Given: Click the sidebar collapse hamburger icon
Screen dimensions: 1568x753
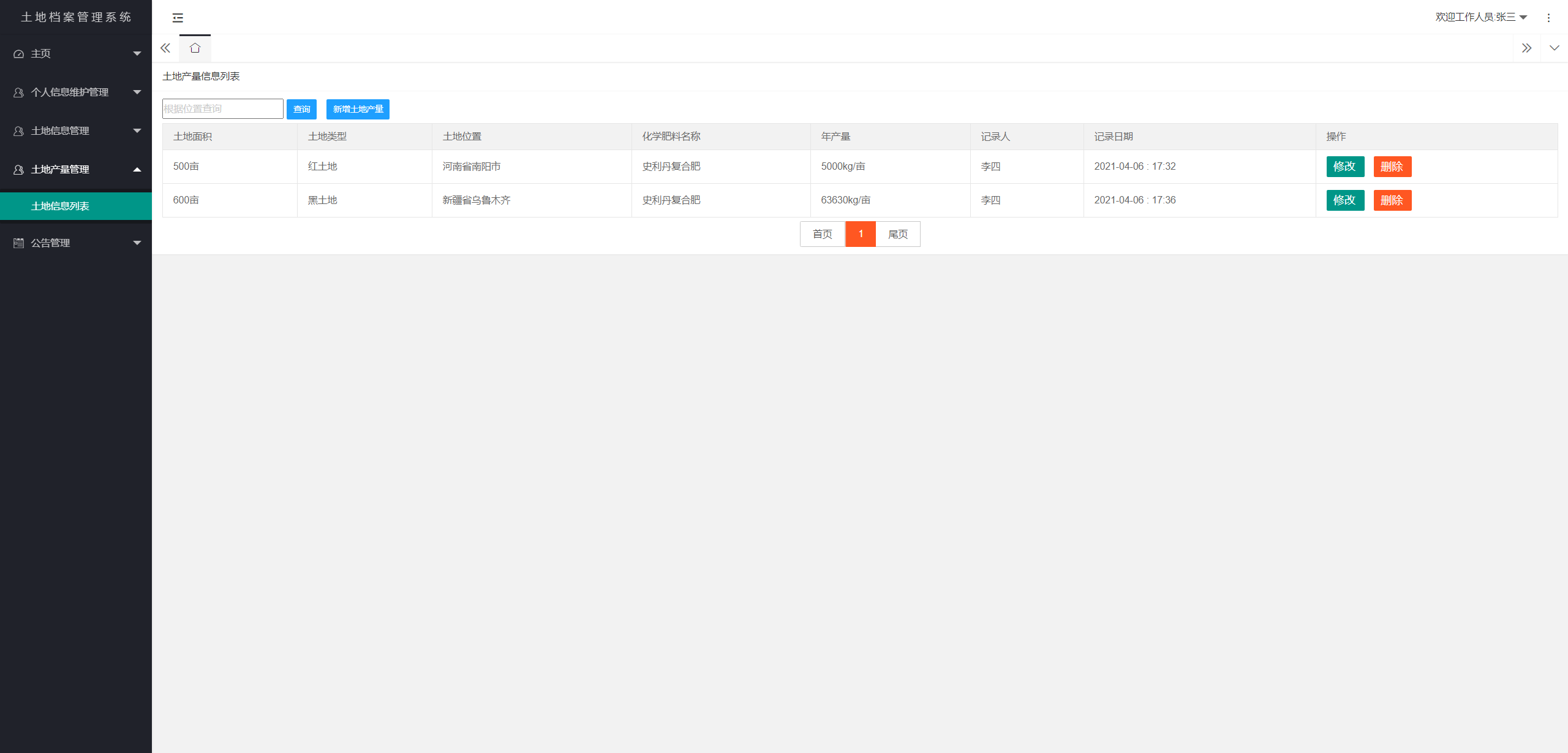Looking at the screenshot, I should [x=178, y=18].
